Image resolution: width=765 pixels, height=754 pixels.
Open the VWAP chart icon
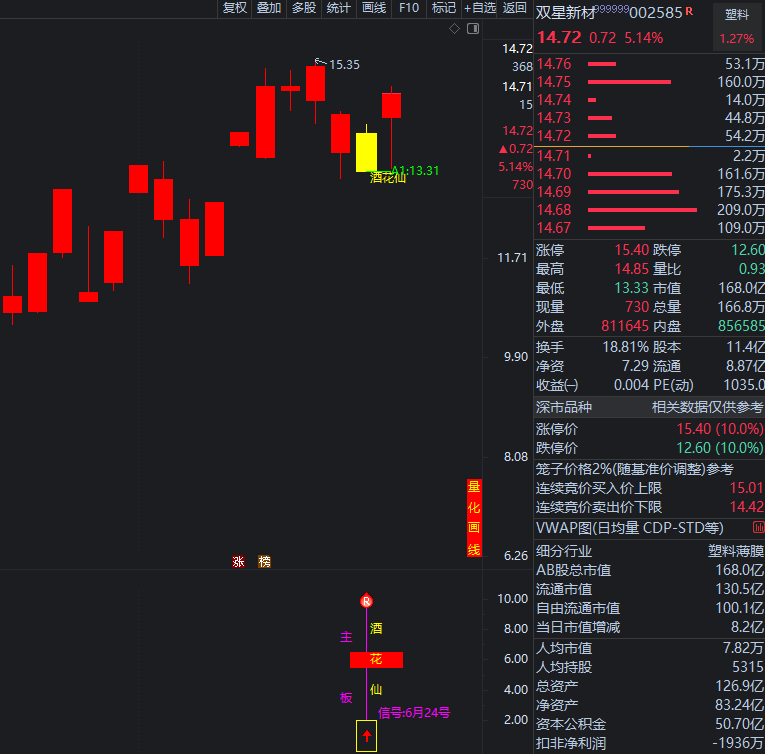tap(758, 528)
